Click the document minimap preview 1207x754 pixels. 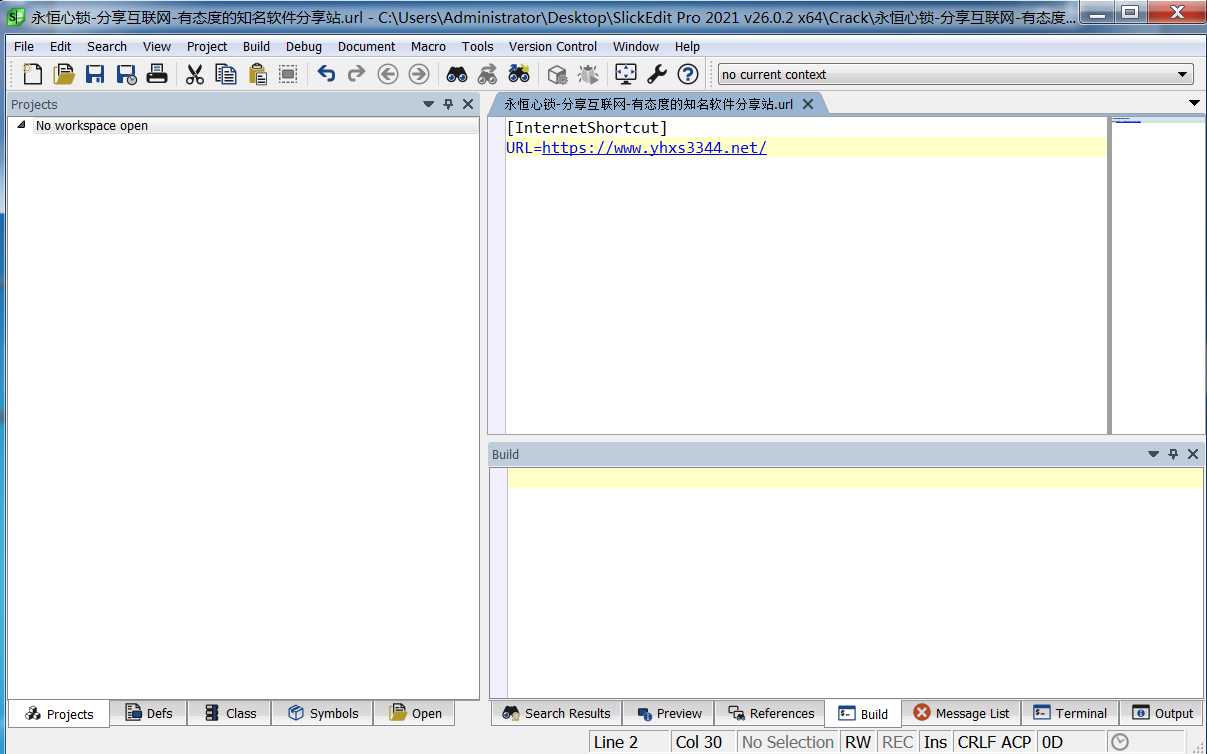tap(1158, 275)
